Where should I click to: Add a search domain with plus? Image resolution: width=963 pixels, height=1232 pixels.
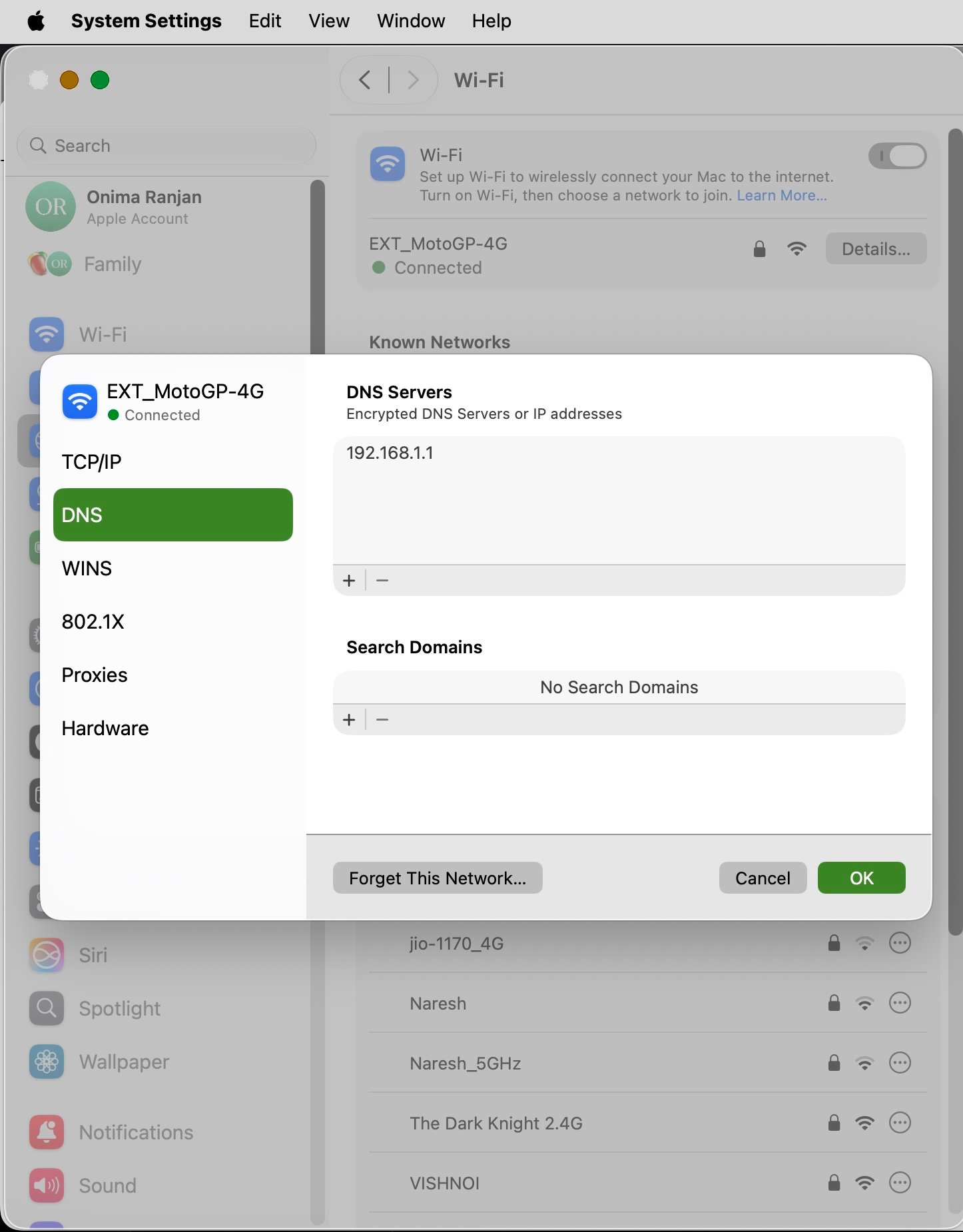[349, 720]
